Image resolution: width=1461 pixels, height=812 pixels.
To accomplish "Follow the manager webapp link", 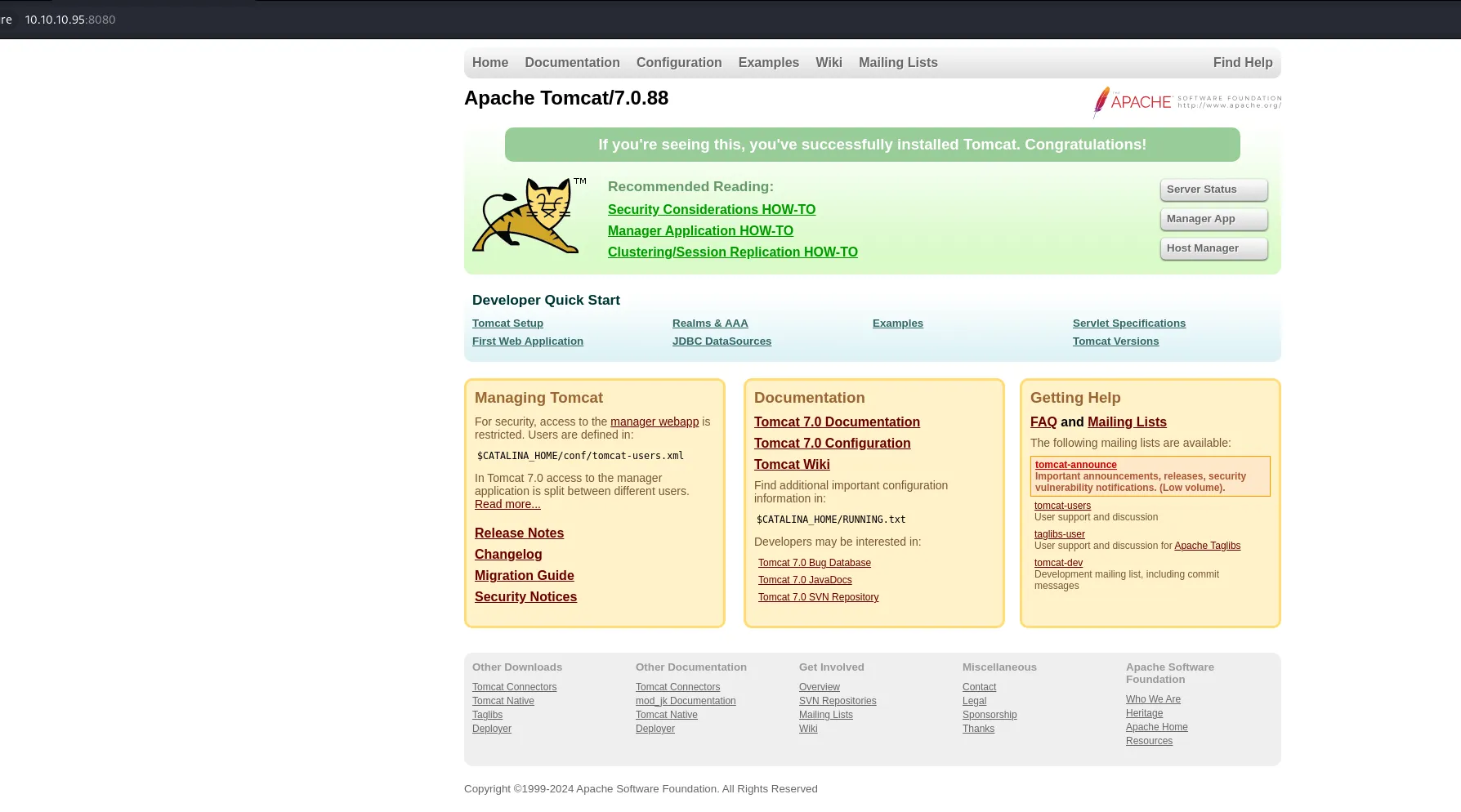I will tap(655, 422).
